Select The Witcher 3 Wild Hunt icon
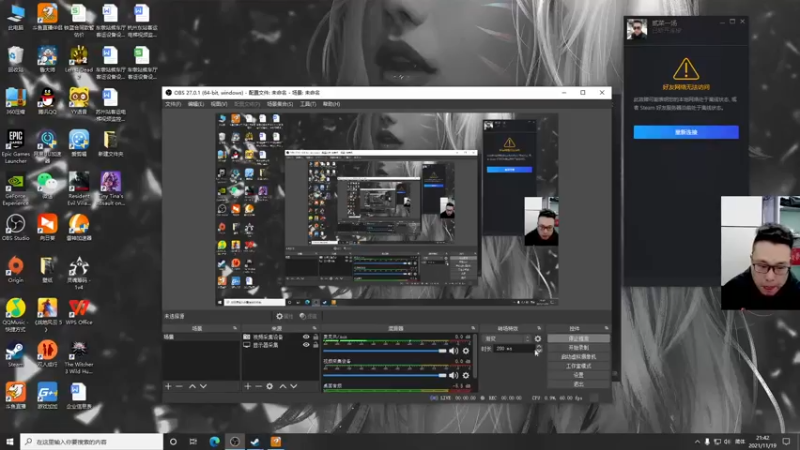Viewport: 800px width, 450px height. coord(79,358)
